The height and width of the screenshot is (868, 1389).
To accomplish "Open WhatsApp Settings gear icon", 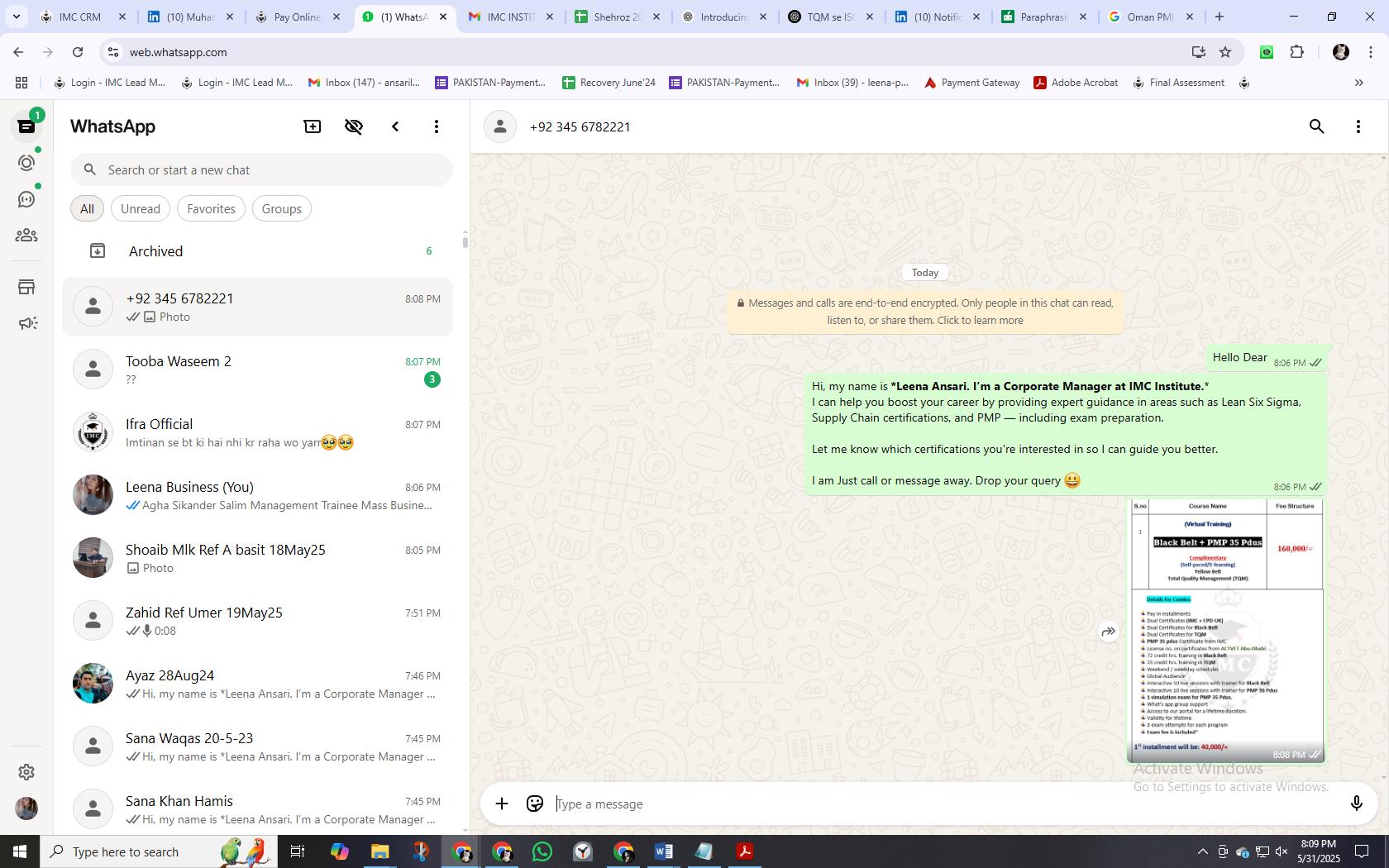I will point(26,771).
